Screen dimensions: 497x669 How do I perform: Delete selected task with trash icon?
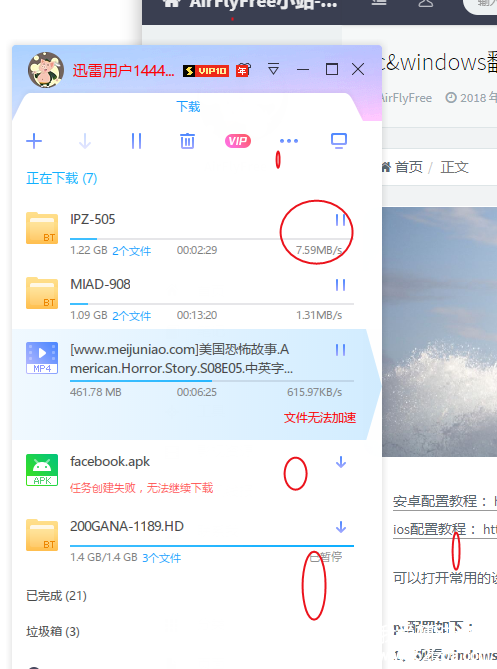click(x=187, y=141)
